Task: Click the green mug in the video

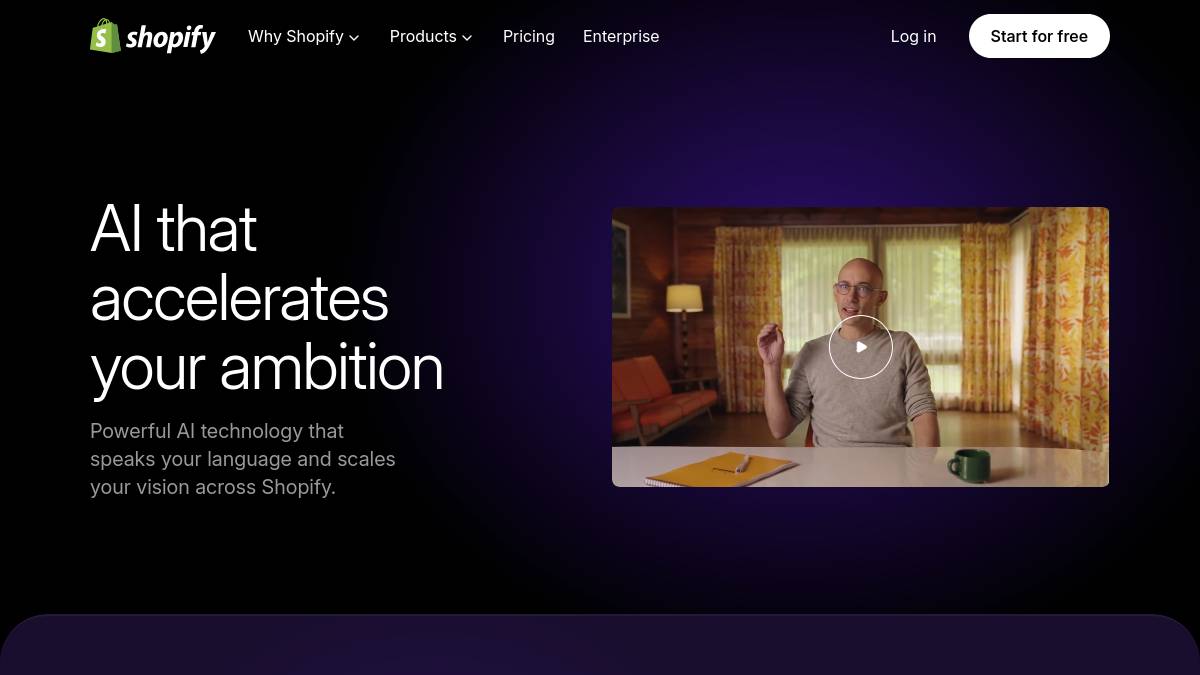Action: [968, 464]
